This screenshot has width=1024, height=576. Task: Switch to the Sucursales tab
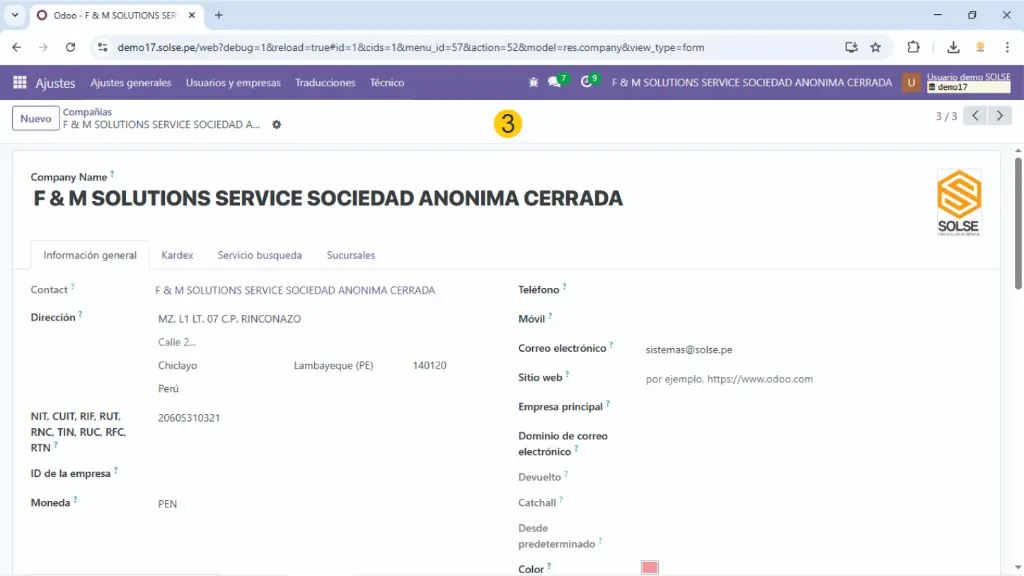(x=351, y=255)
